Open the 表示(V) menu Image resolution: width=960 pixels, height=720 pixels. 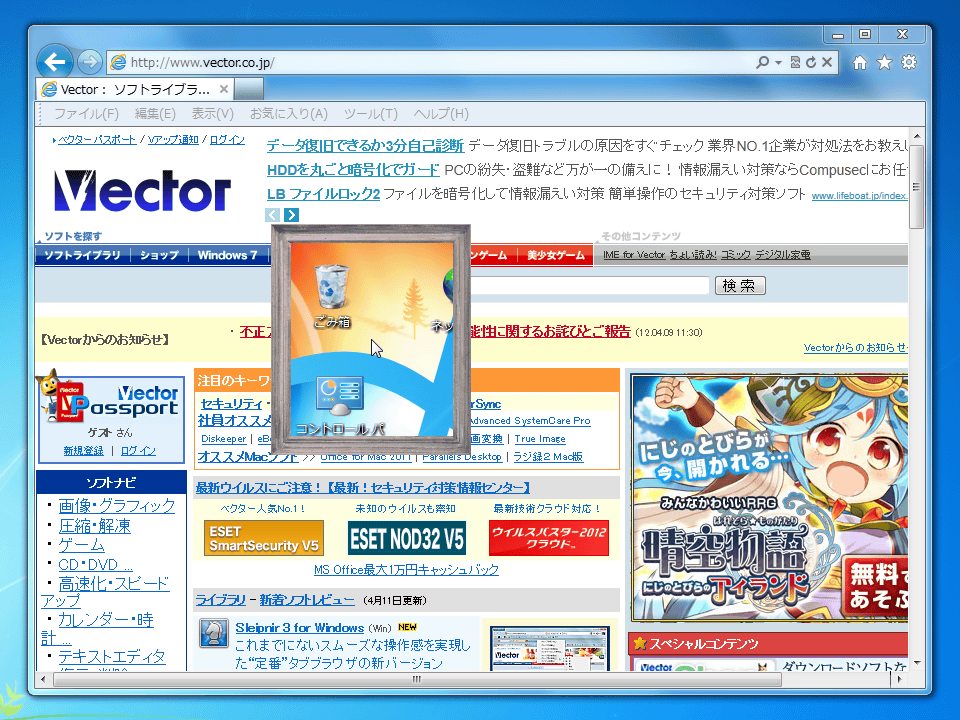click(212, 114)
